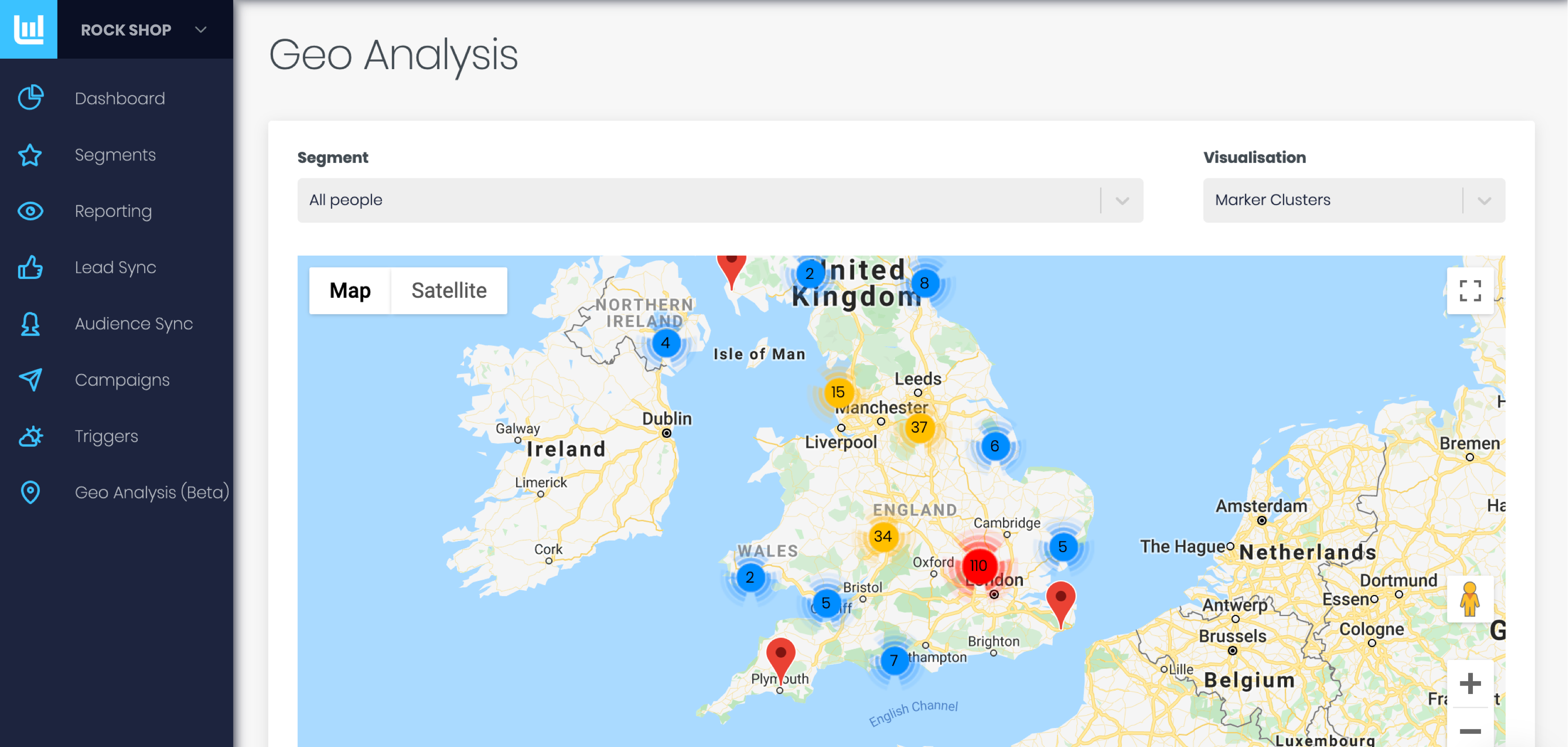The width and height of the screenshot is (1568, 747).
Task: Click the Triggers sun-cloud icon
Action: click(x=30, y=436)
